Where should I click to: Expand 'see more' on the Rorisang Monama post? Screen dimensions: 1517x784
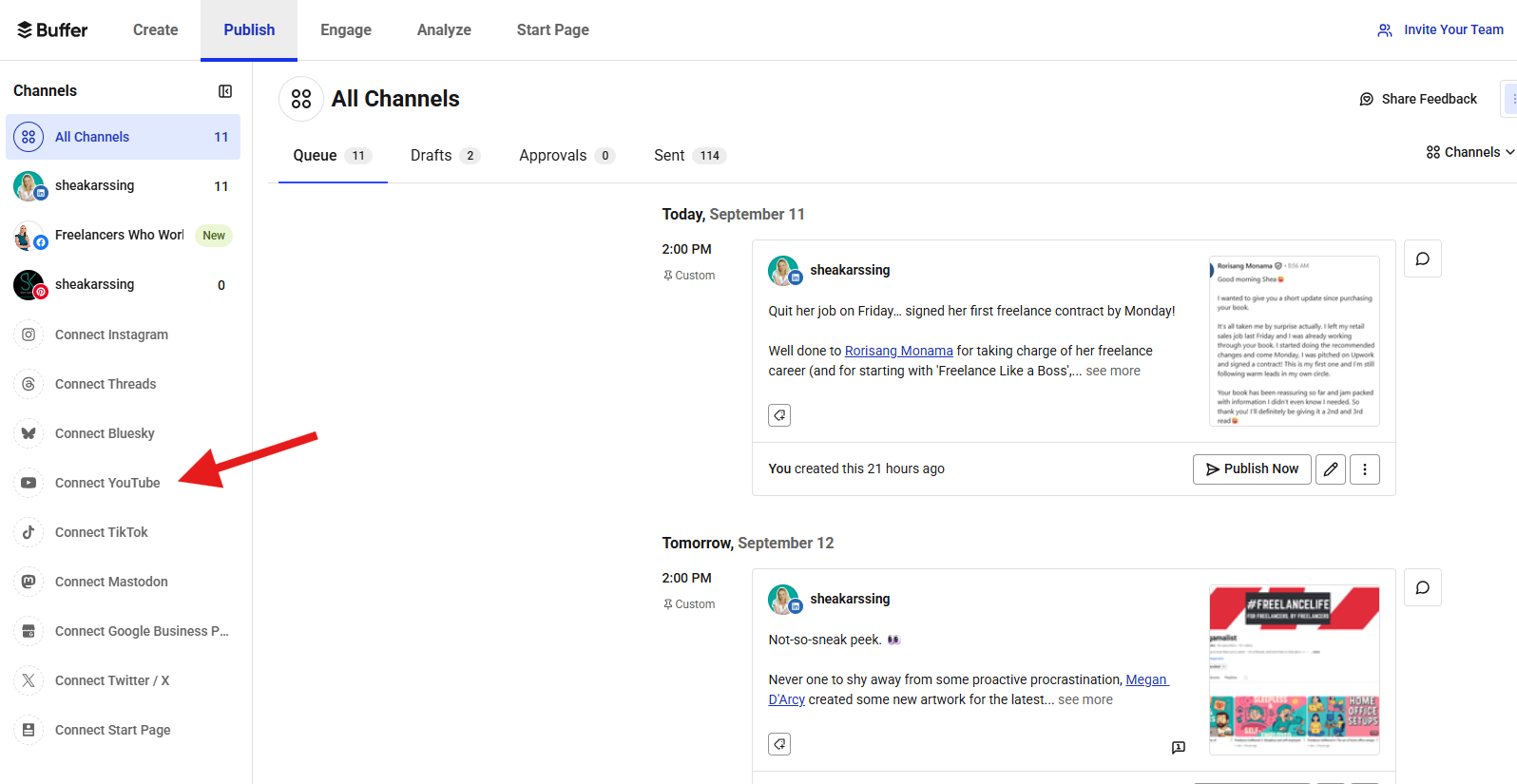click(x=1113, y=371)
